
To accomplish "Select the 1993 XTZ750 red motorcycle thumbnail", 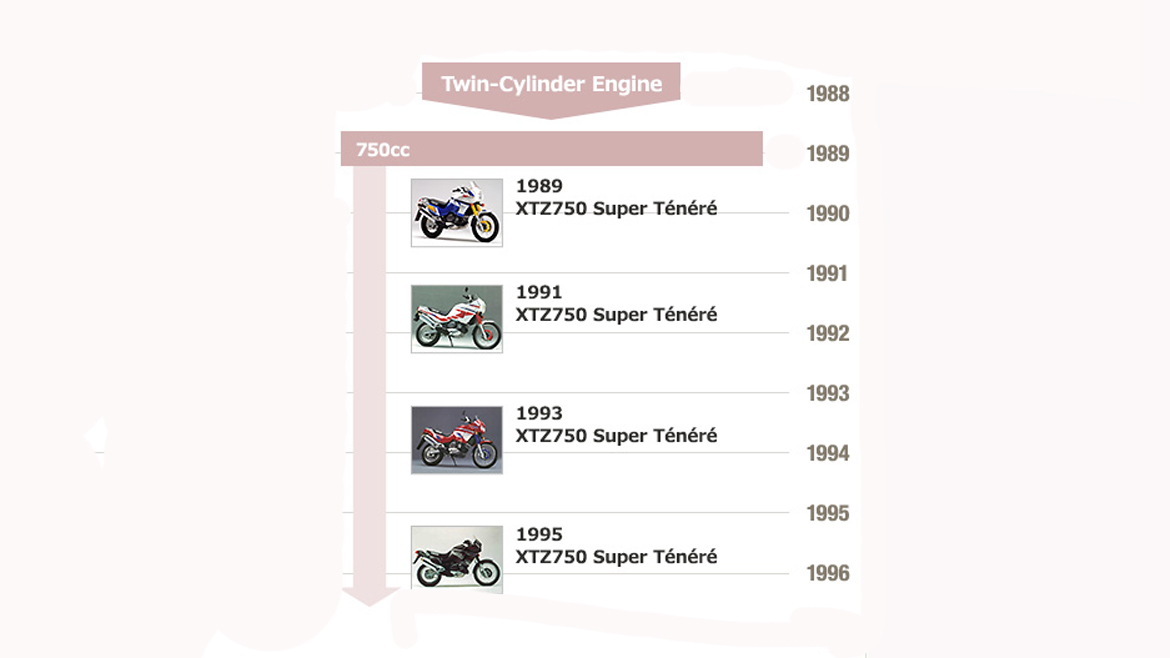I will [457, 440].
